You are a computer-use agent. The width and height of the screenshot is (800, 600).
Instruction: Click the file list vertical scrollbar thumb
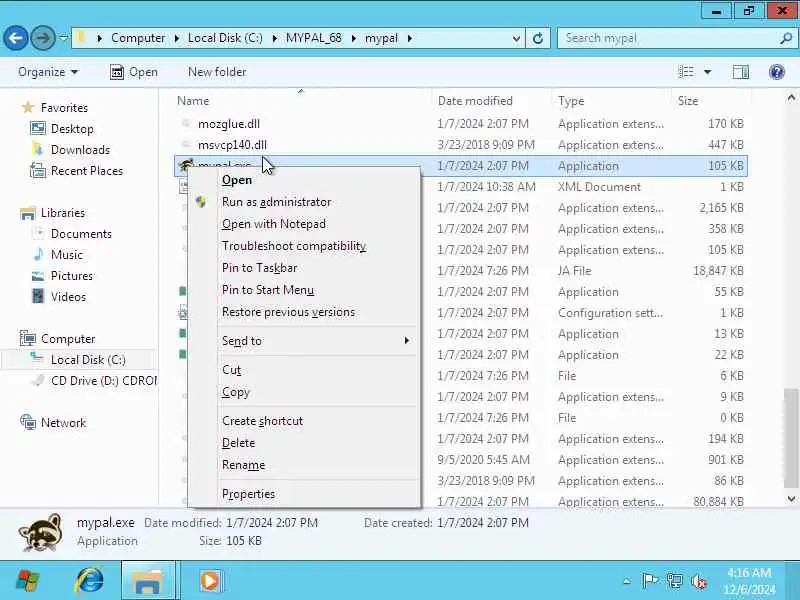click(x=791, y=438)
